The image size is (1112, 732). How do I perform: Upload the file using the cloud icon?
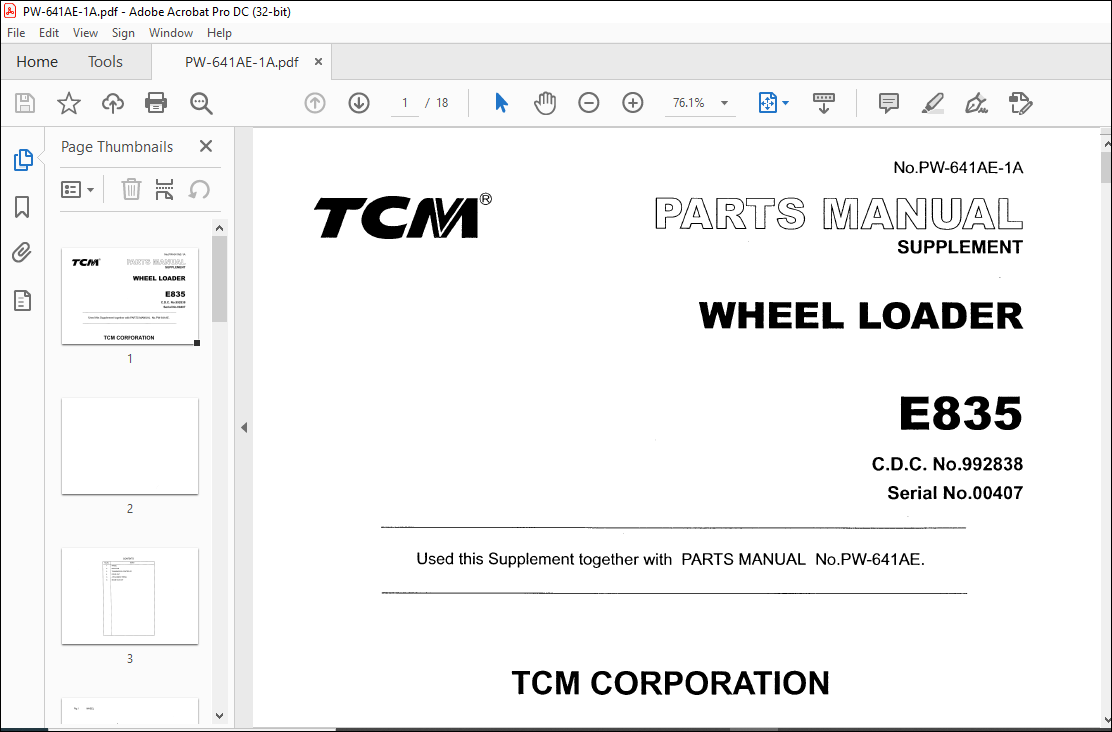click(113, 103)
